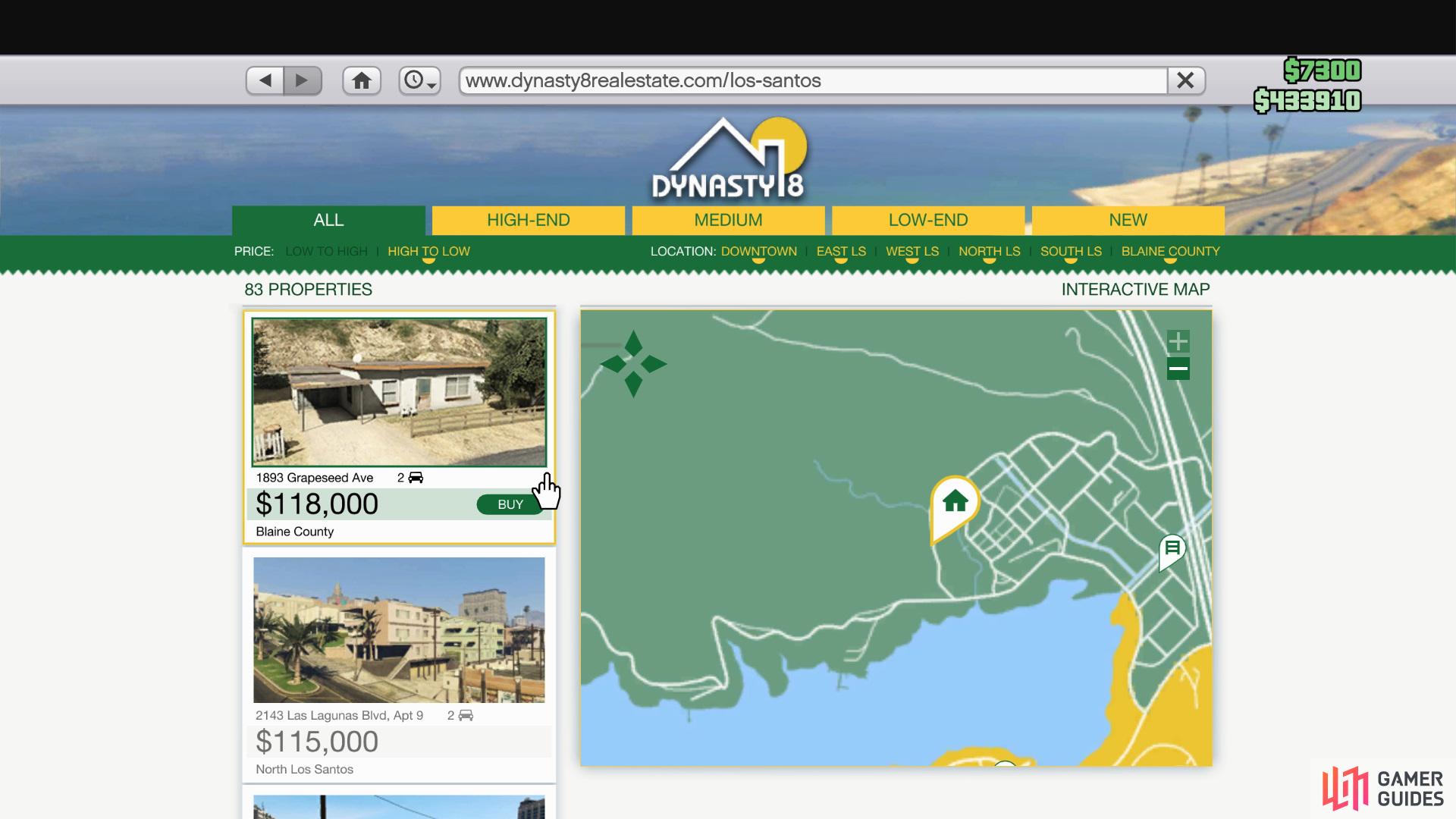This screenshot has width=1456, height=819.
Task: Sort price LOW TO HIGH
Action: point(326,251)
